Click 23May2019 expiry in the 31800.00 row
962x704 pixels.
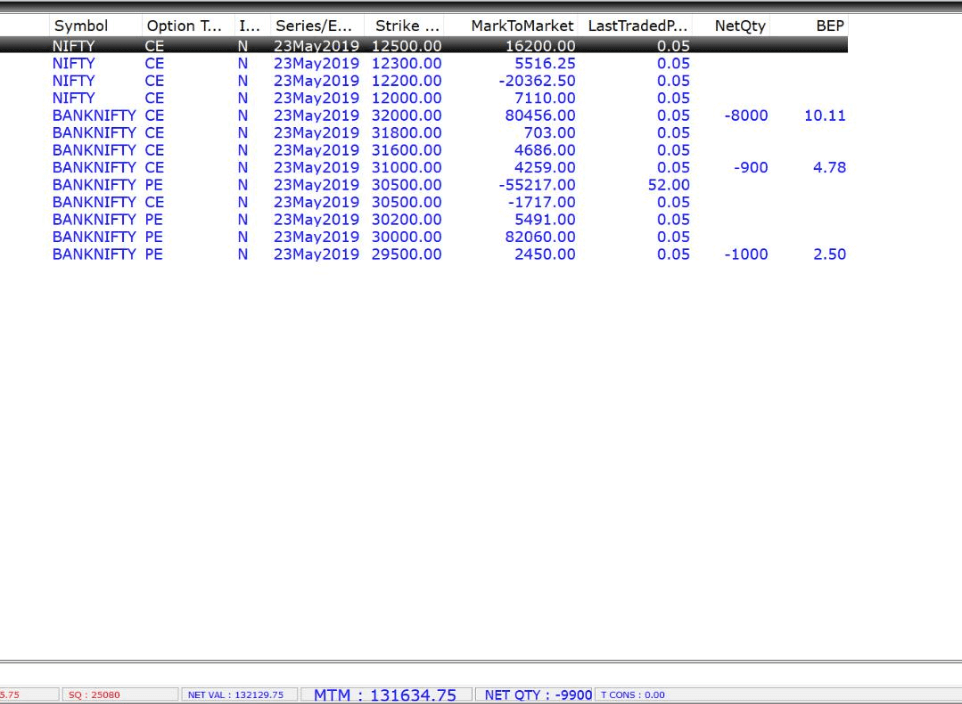[317, 133]
